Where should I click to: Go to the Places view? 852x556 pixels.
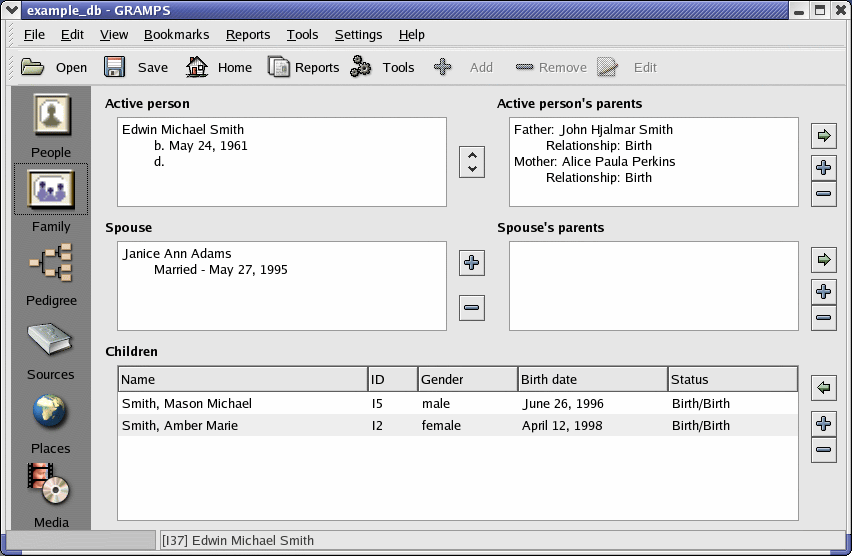pos(51,412)
